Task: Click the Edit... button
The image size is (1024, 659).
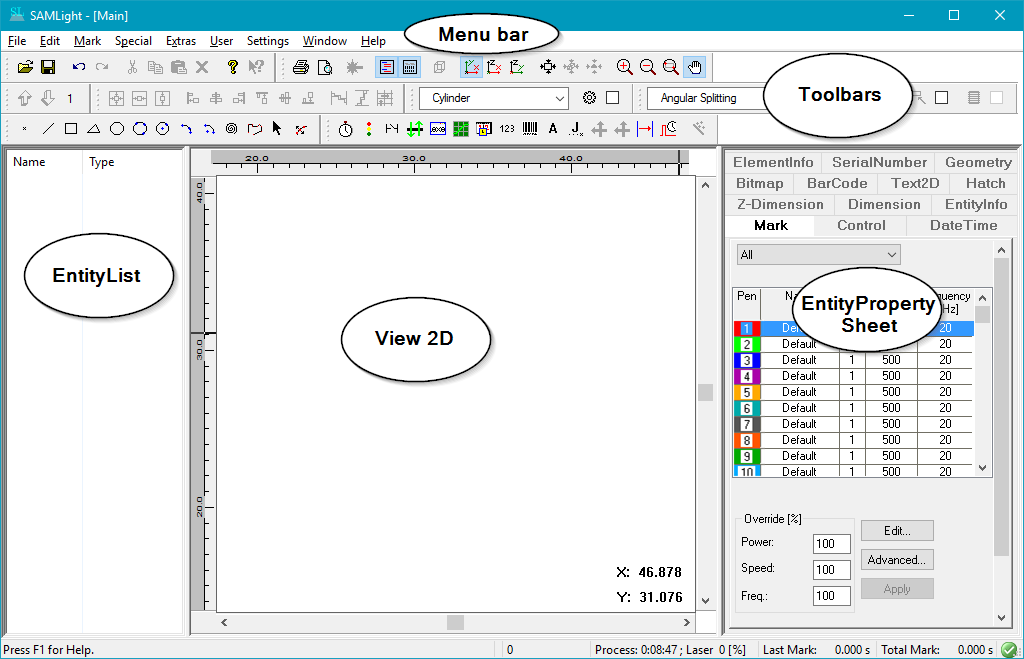Action: click(896, 530)
